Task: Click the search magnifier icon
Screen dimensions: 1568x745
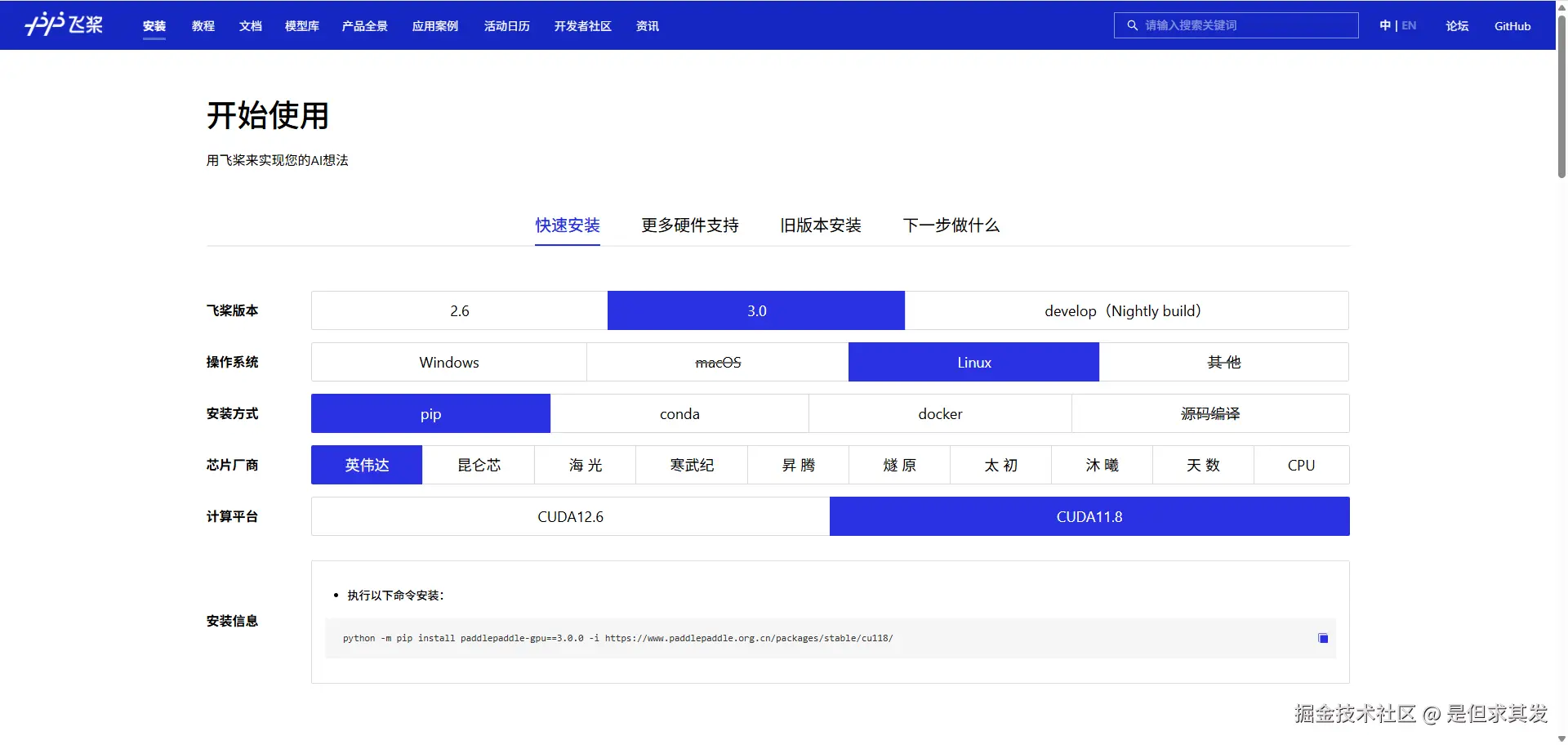Action: click(x=1133, y=25)
